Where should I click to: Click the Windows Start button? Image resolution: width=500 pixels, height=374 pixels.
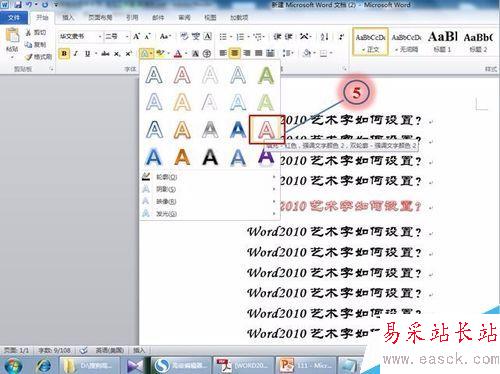click(x=13, y=365)
